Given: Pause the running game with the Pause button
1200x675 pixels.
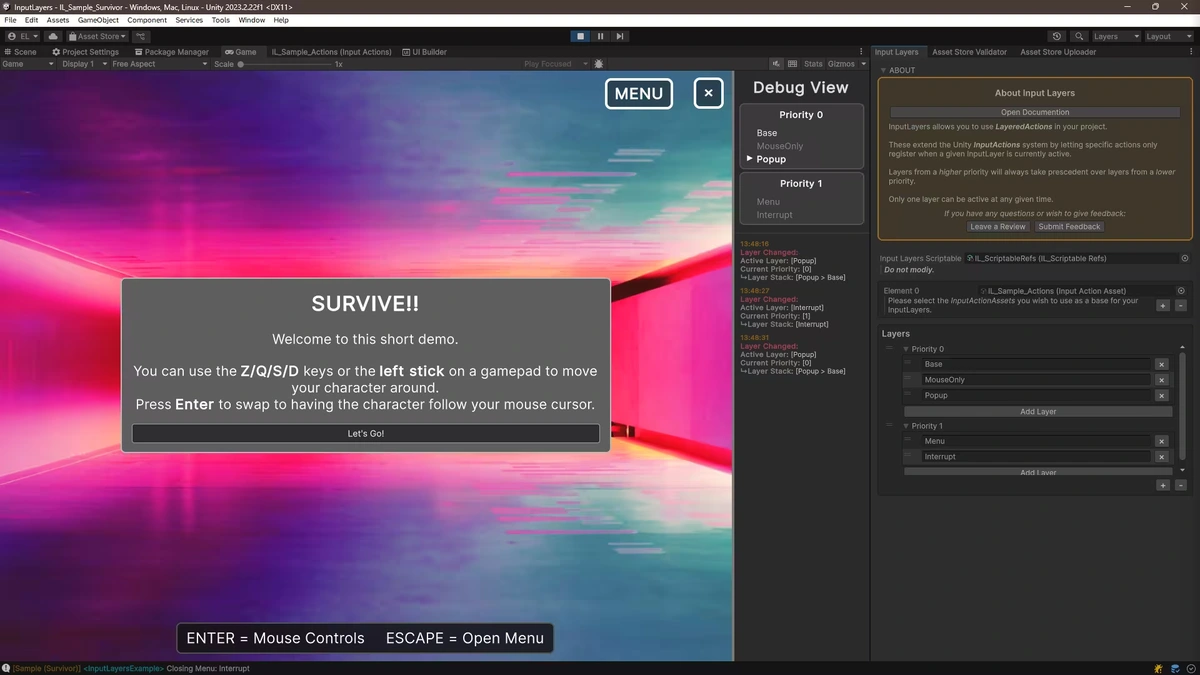Looking at the screenshot, I should click(600, 36).
